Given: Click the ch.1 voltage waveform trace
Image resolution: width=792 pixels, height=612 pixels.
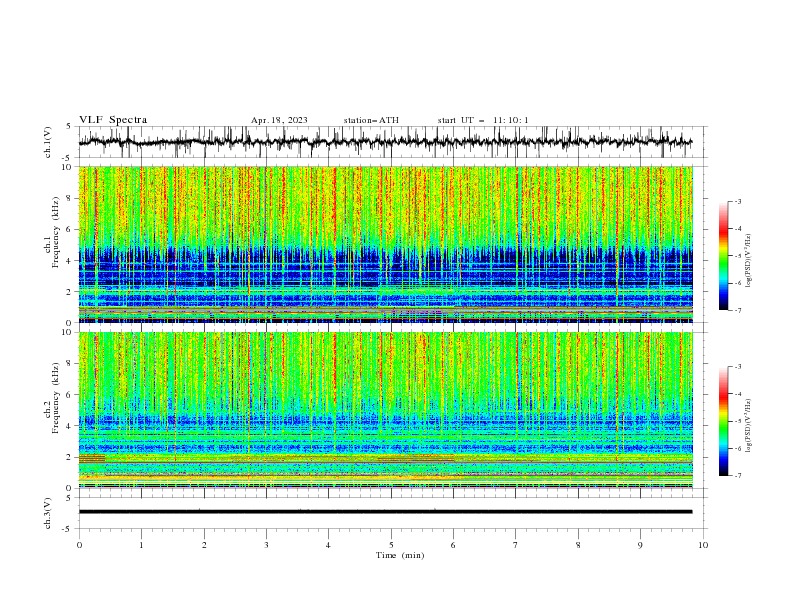Looking at the screenshot, I should point(385,142).
